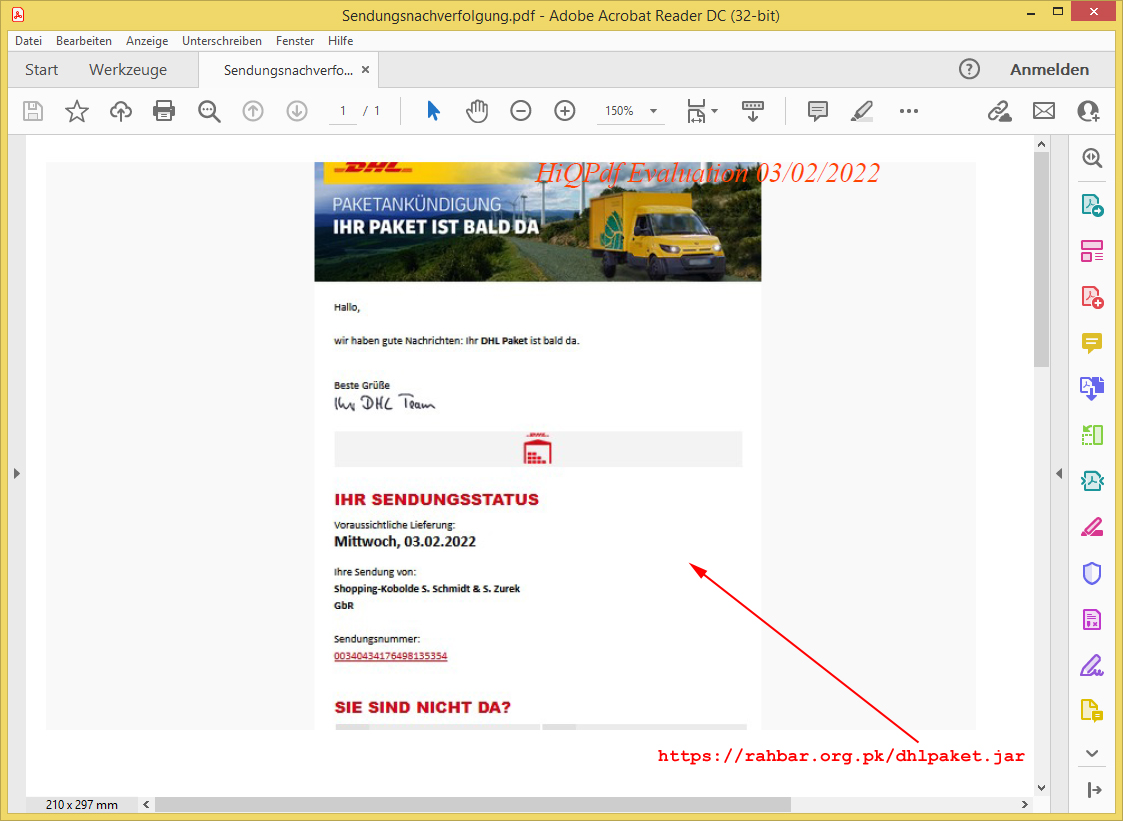The width and height of the screenshot is (1123, 821).
Task: Follow the Sendungsnummer tracking link in the document
Action: [391, 656]
